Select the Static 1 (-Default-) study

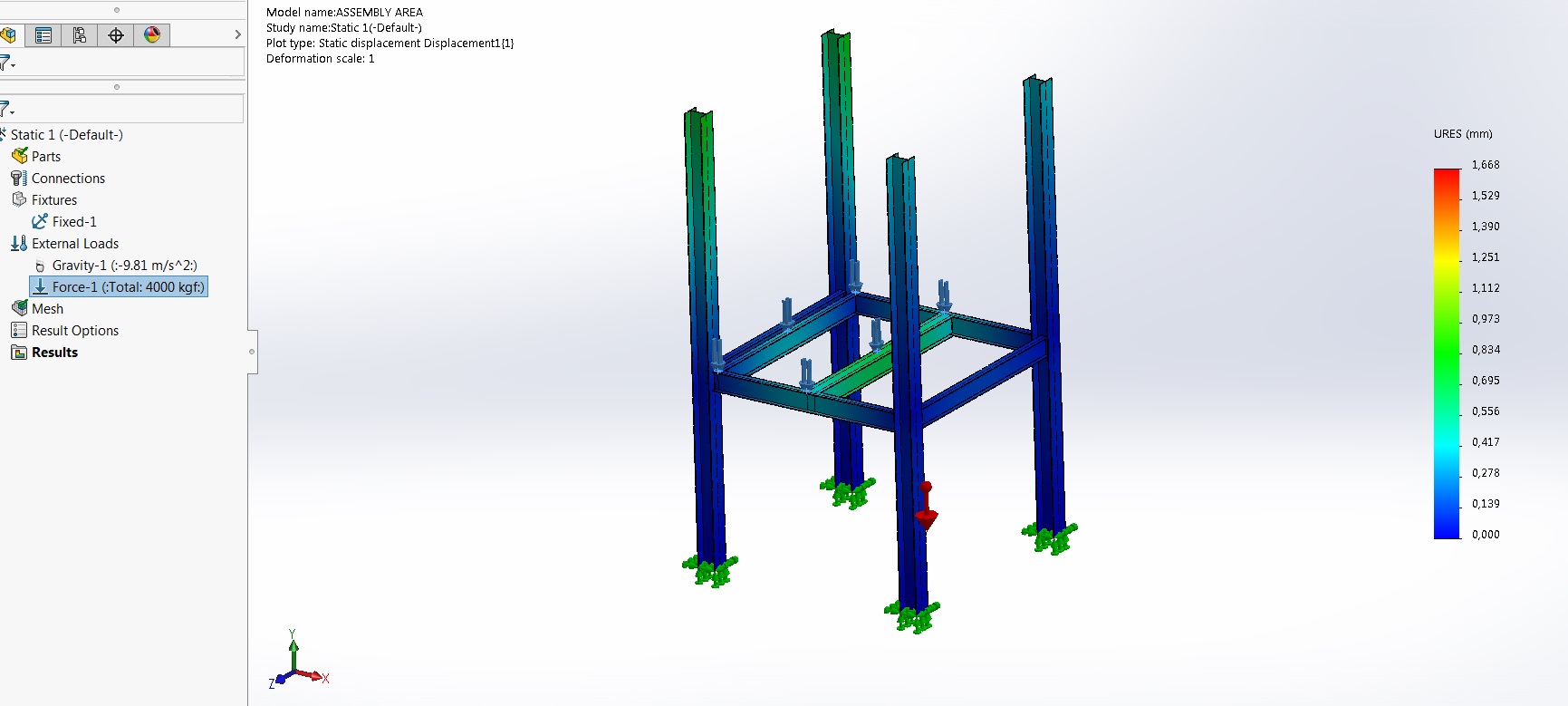tap(66, 135)
